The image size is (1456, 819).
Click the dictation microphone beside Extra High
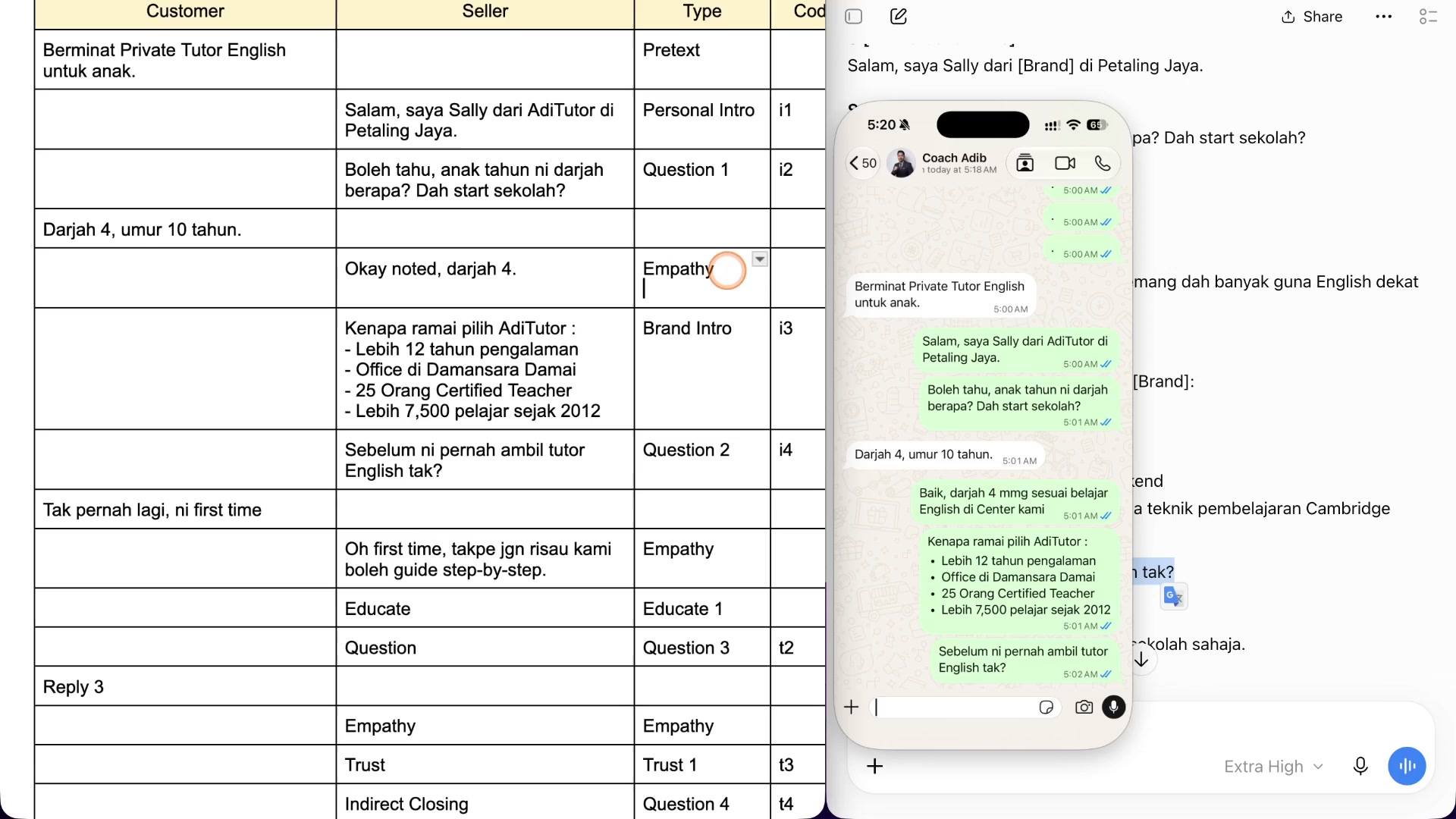(1360, 766)
